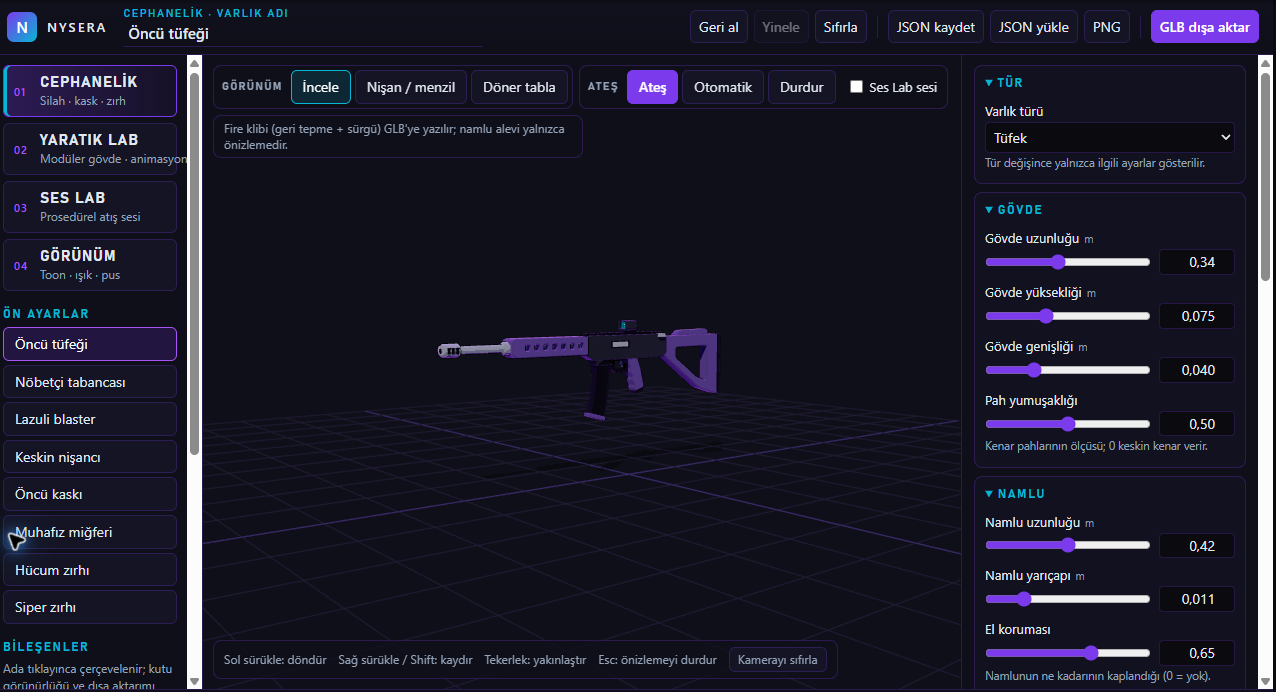Edit the El koruması value field
The width and height of the screenshot is (1276, 692).
(1196, 653)
